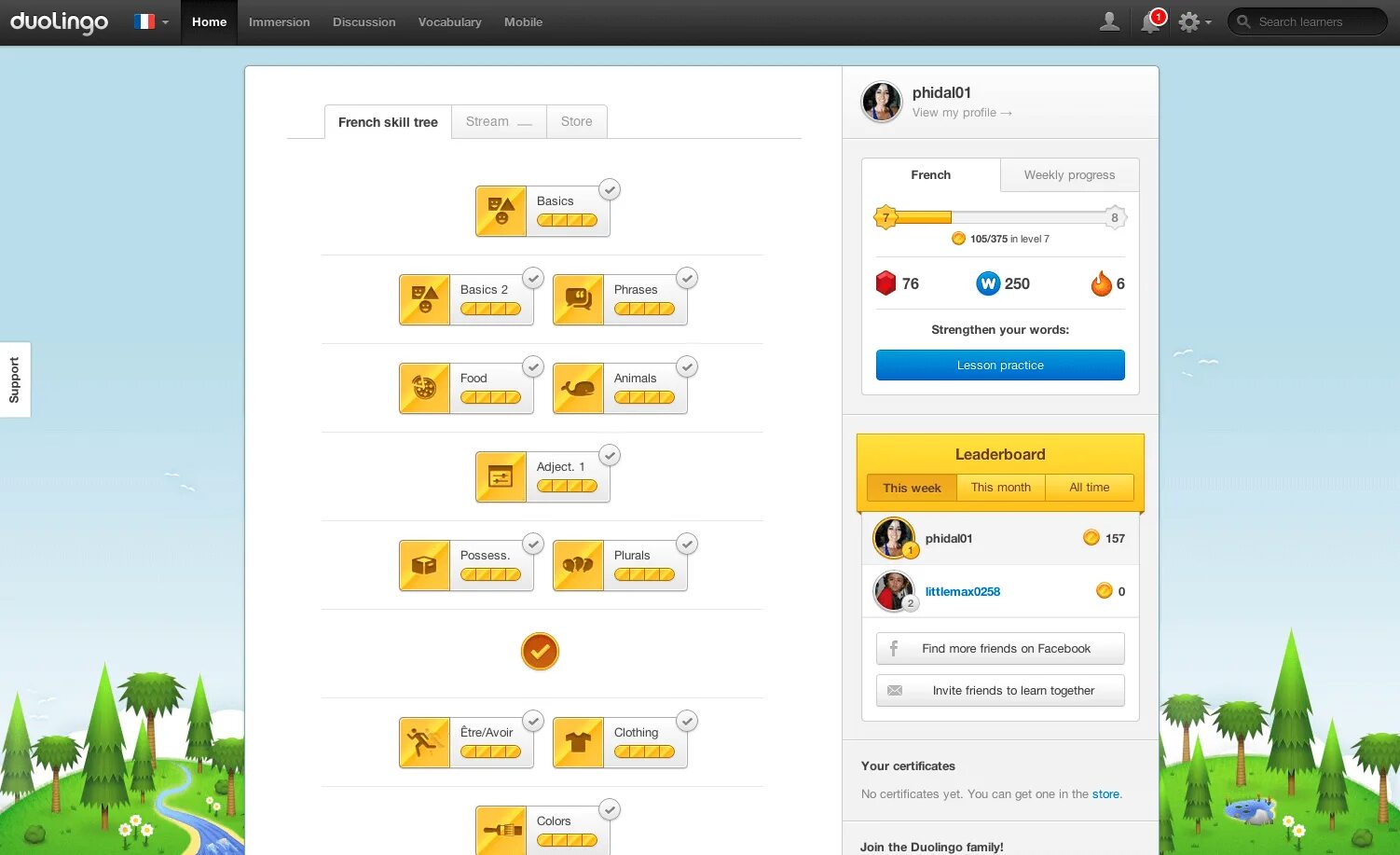Open the Mobile section
This screenshot has height=855, width=1400.
(523, 22)
